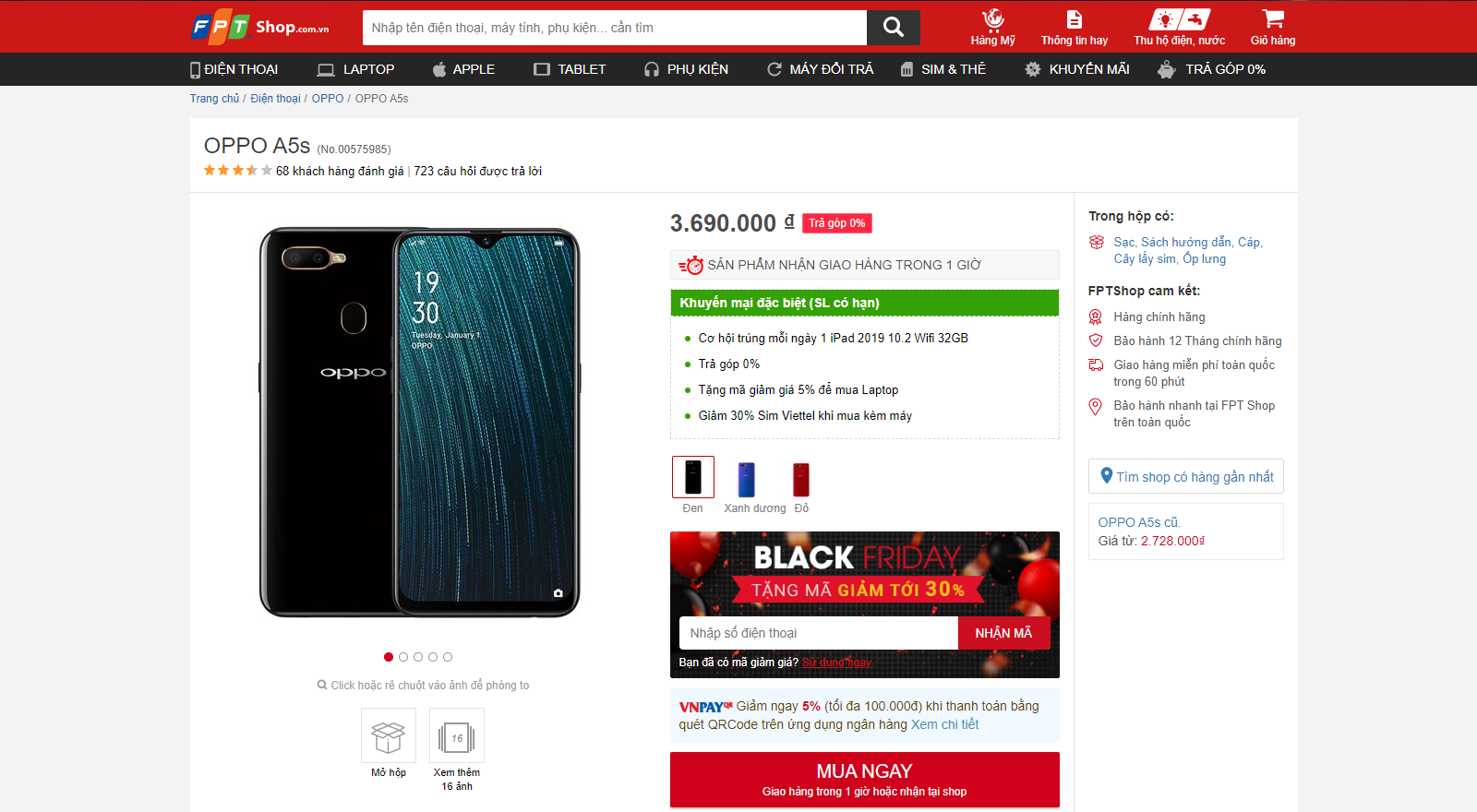1477x812 pixels.
Task: Open Thu hộ điện, nước icon
Action: pos(1179,28)
